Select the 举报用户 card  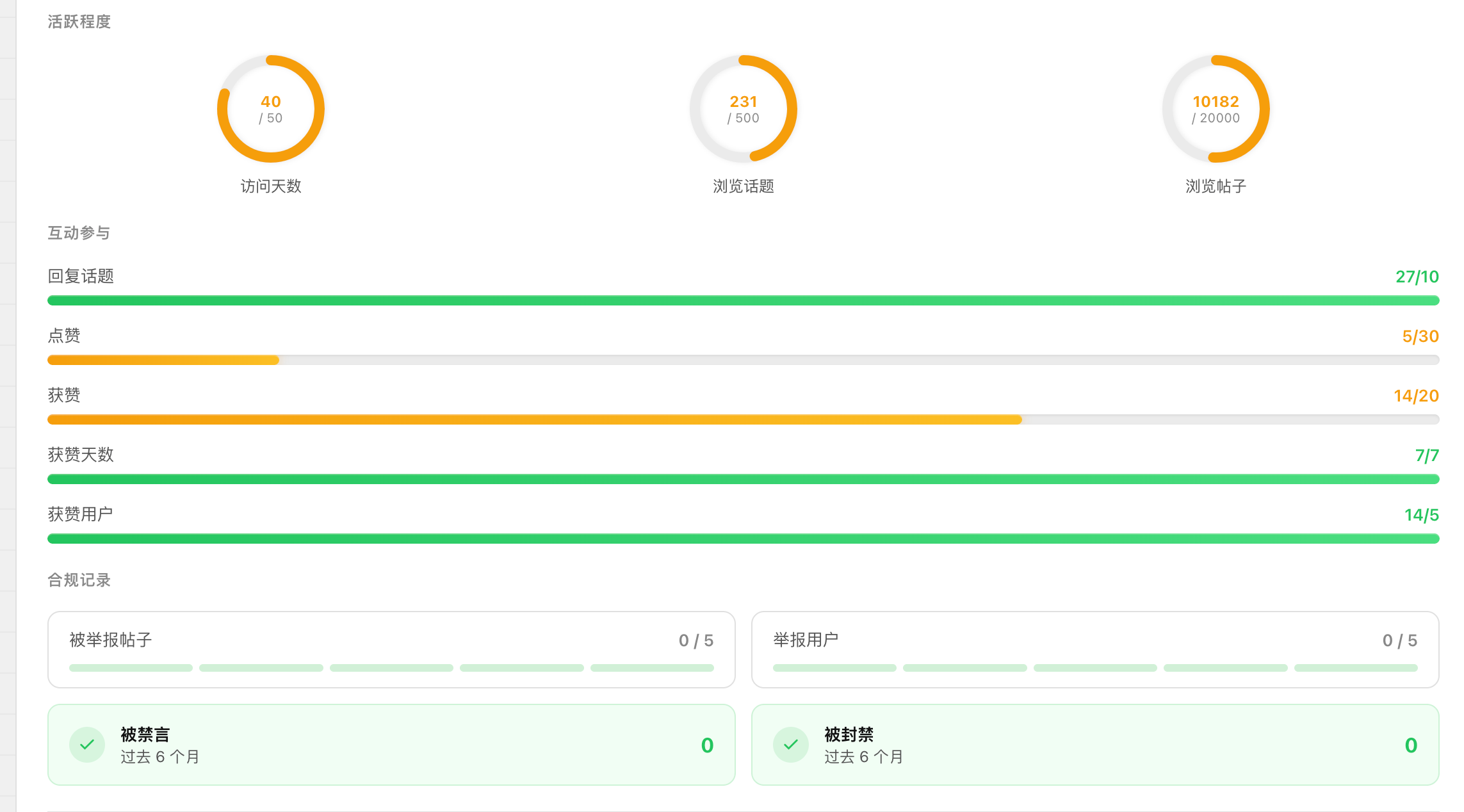point(1095,649)
